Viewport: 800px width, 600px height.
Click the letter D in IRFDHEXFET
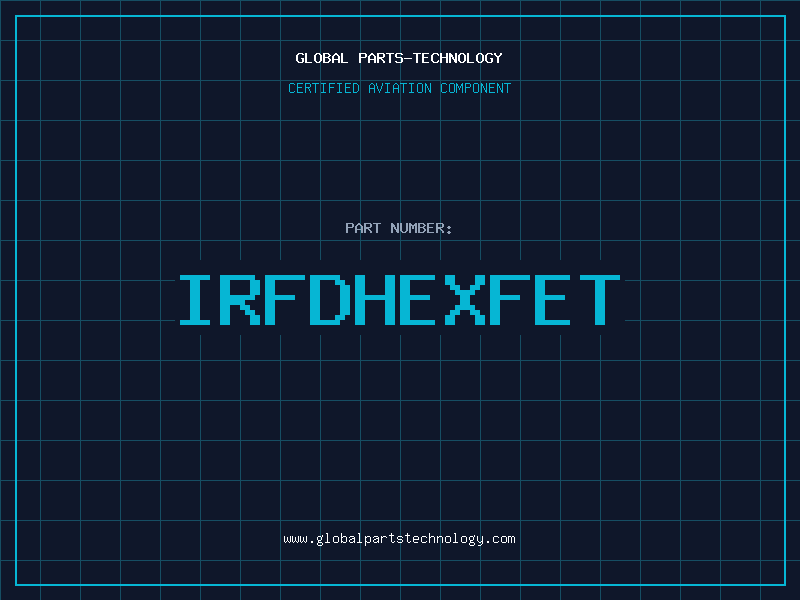click(331, 300)
